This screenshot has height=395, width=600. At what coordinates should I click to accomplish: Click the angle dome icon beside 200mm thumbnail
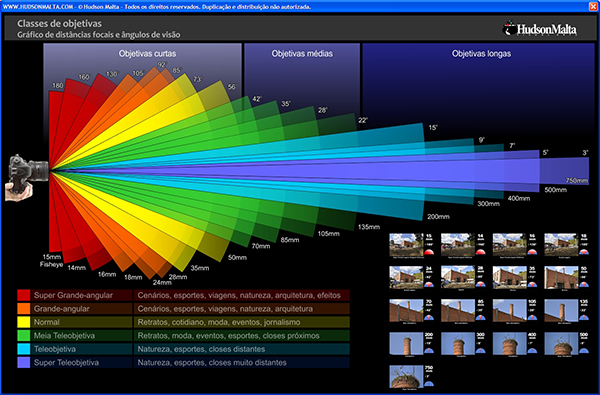[429, 351]
